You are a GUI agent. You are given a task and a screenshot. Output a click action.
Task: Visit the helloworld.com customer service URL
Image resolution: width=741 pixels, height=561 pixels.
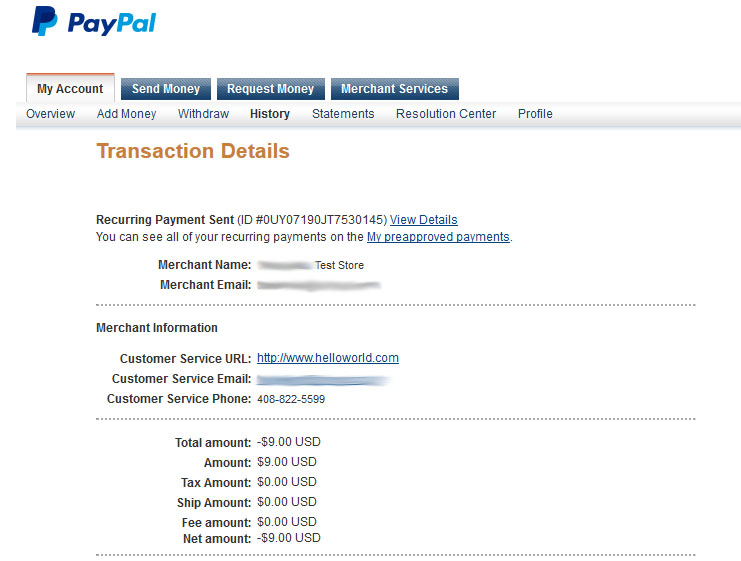click(x=328, y=358)
